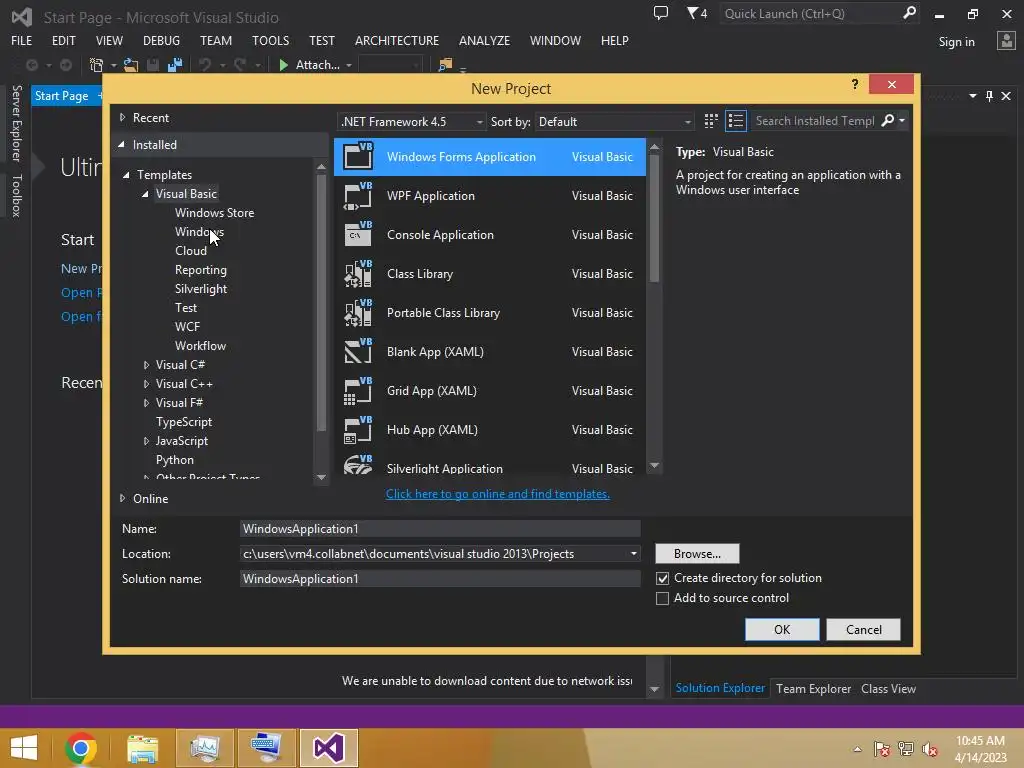The image size is (1024, 768).
Task: Enable Add to source control
Action: tap(662, 598)
